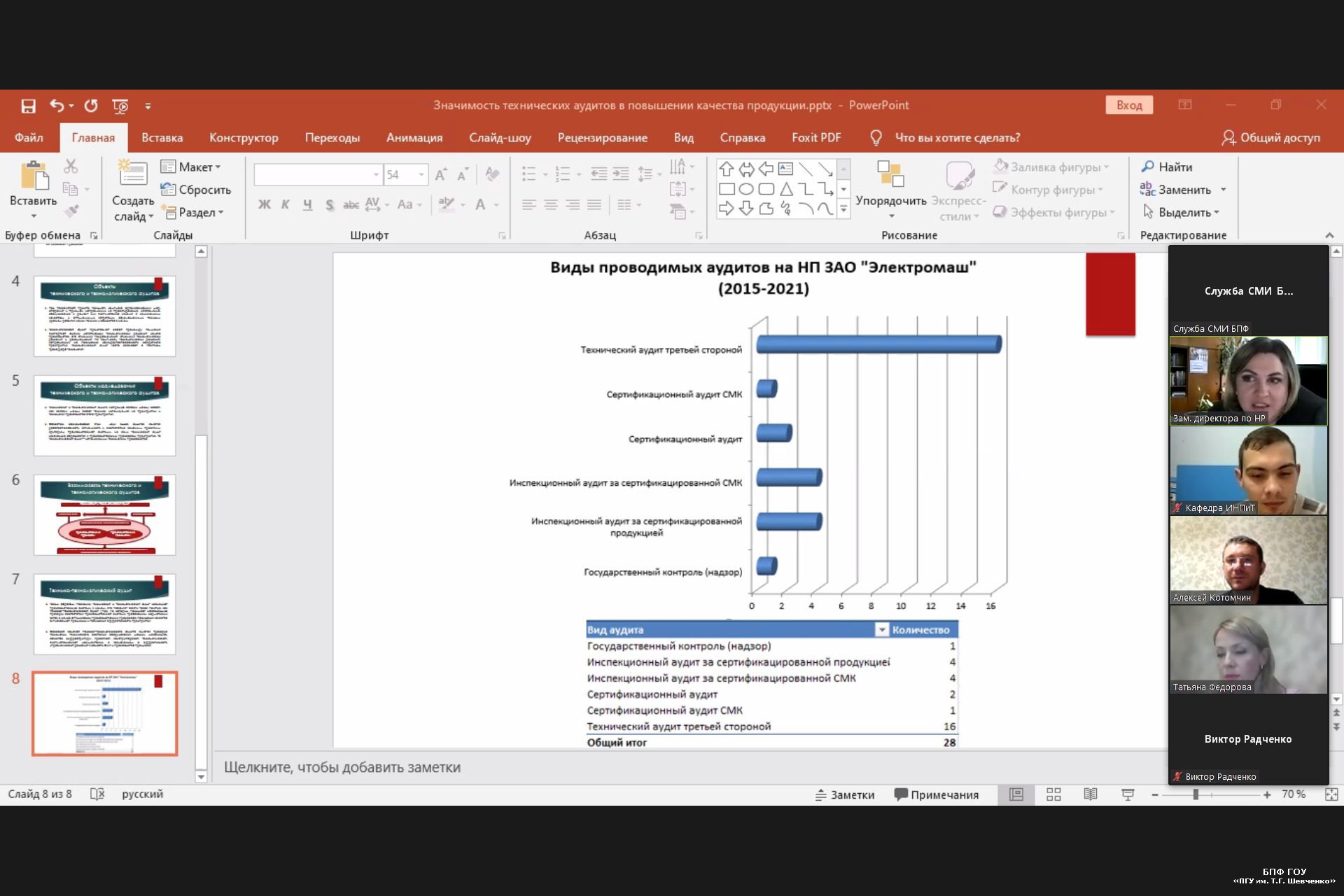Click the Redo icon in the quick toolbar

91,106
